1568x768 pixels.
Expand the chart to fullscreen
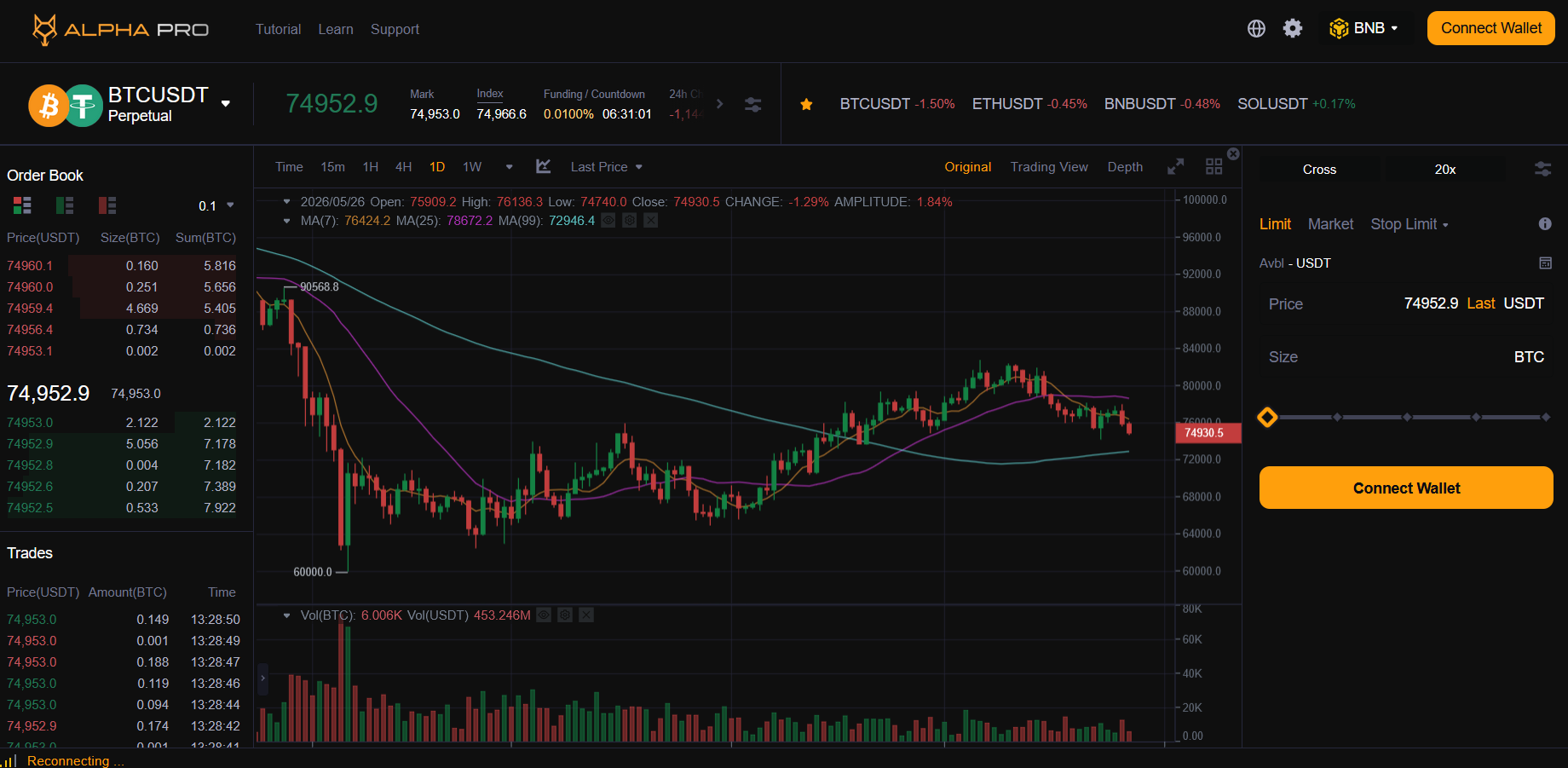(x=1176, y=167)
